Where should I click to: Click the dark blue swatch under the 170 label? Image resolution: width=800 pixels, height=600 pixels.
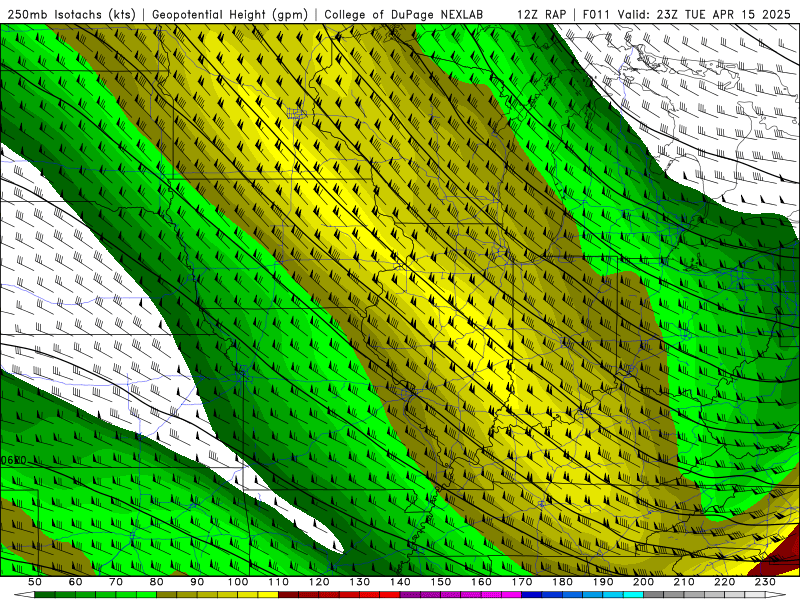pyautogui.click(x=532, y=595)
